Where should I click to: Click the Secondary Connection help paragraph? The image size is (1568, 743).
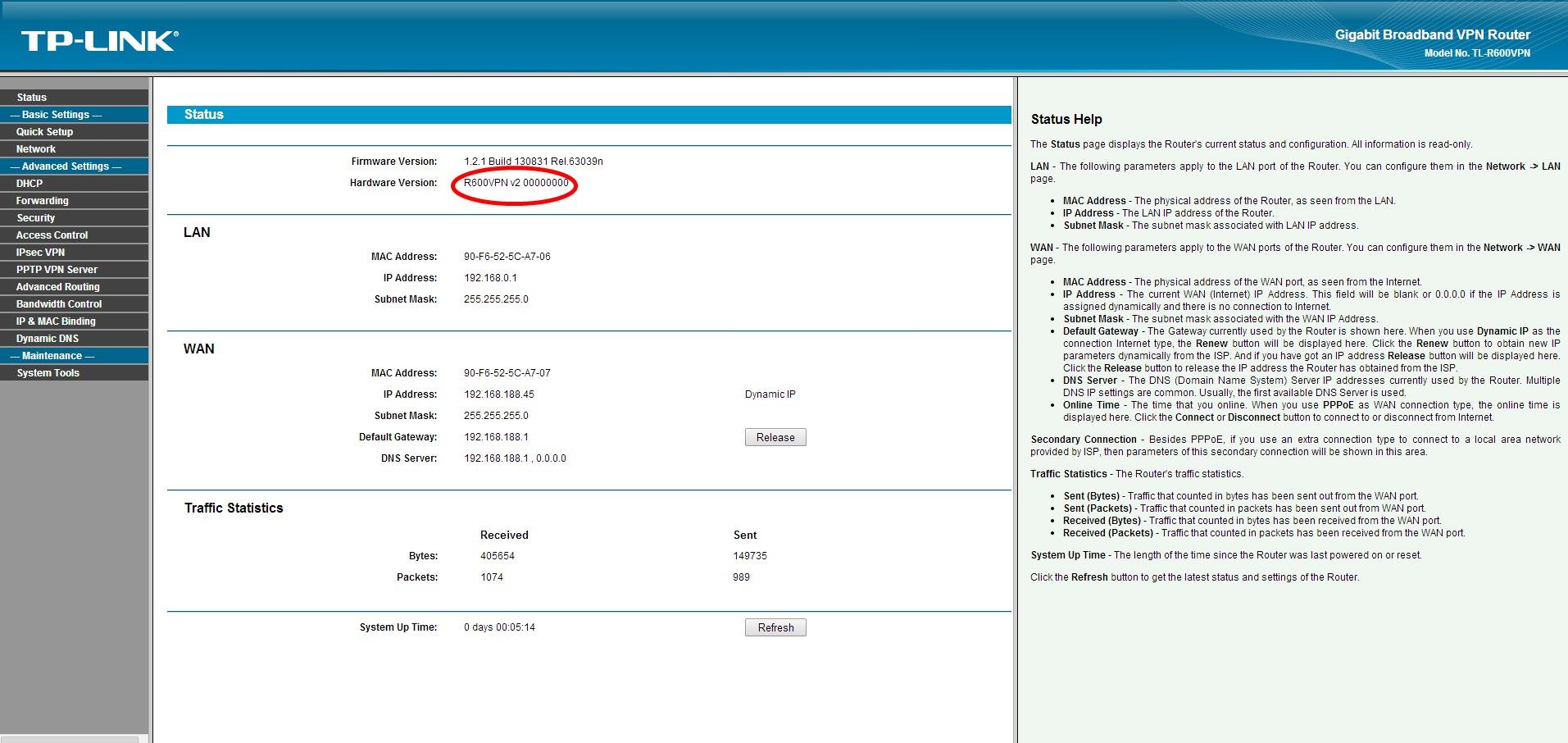coord(1295,445)
